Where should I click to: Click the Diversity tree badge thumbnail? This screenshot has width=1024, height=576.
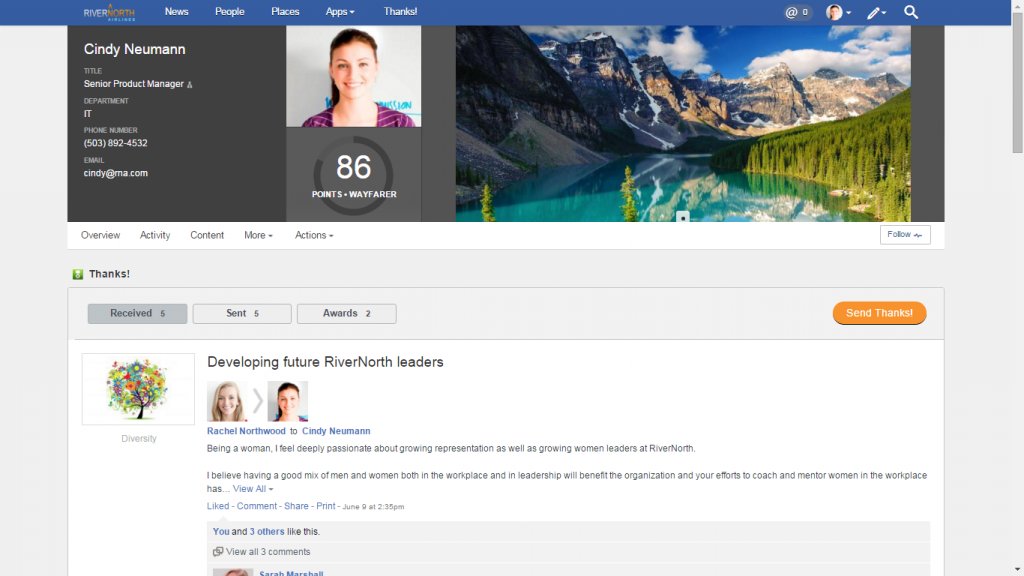[x=138, y=389]
